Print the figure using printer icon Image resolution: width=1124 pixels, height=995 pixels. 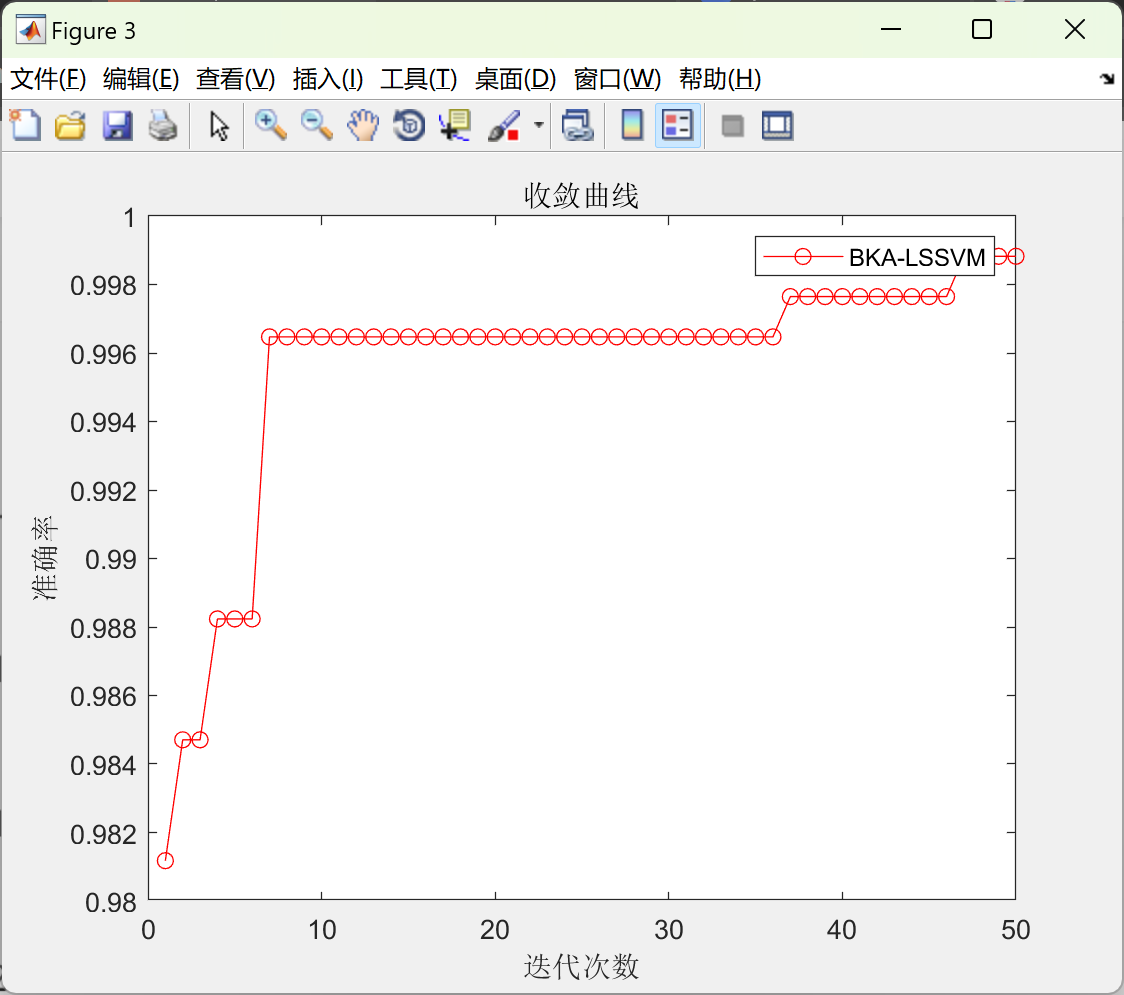(x=163, y=125)
